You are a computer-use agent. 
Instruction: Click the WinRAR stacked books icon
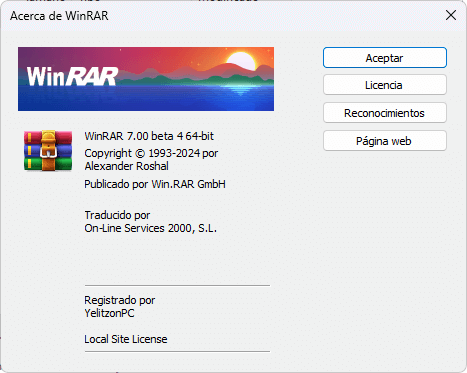pos(48,150)
